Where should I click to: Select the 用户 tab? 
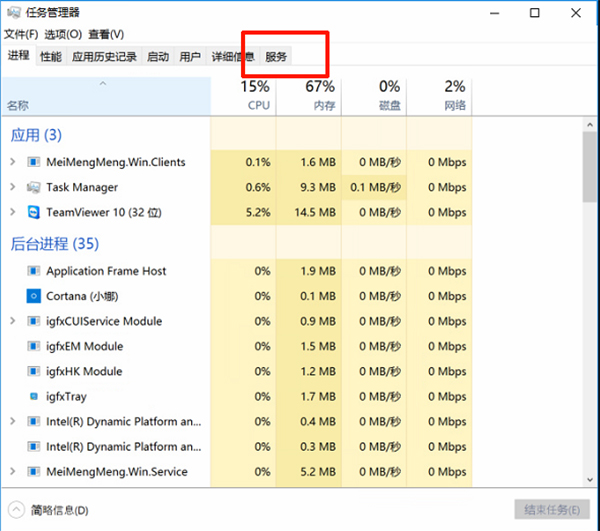pyautogui.click(x=190, y=57)
